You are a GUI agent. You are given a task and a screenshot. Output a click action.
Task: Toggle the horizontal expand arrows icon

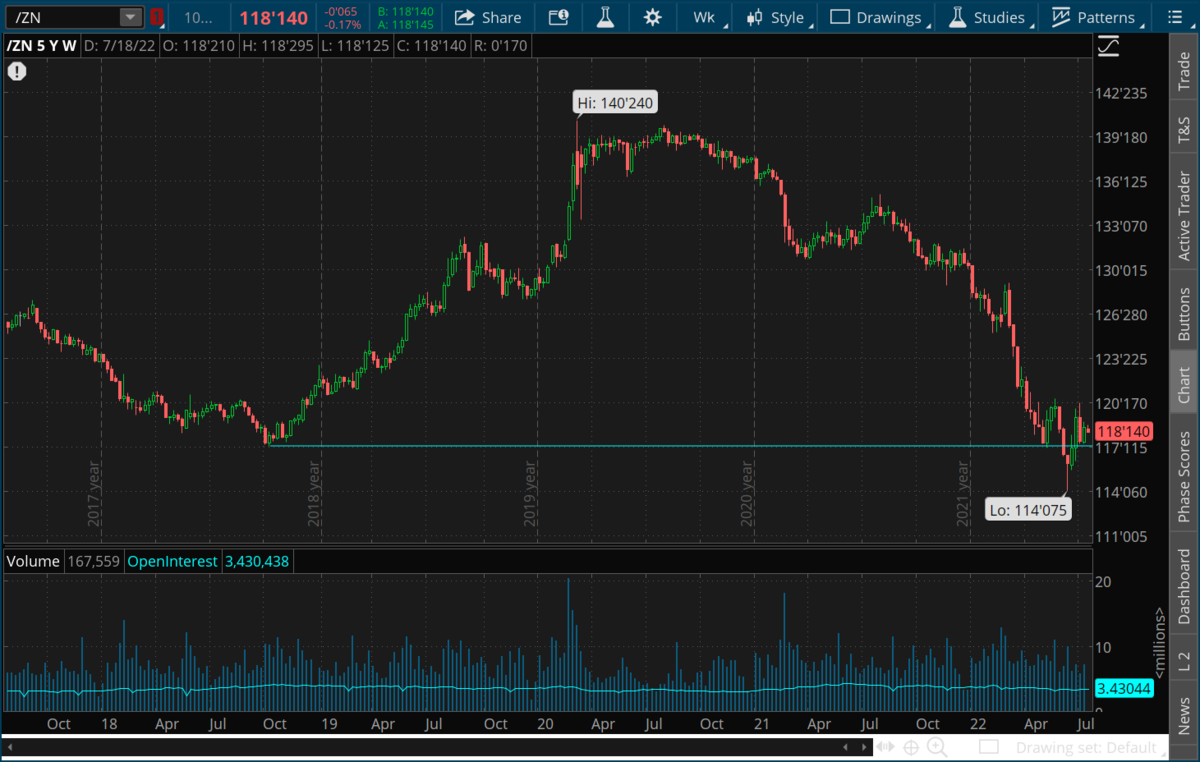[x=884, y=747]
